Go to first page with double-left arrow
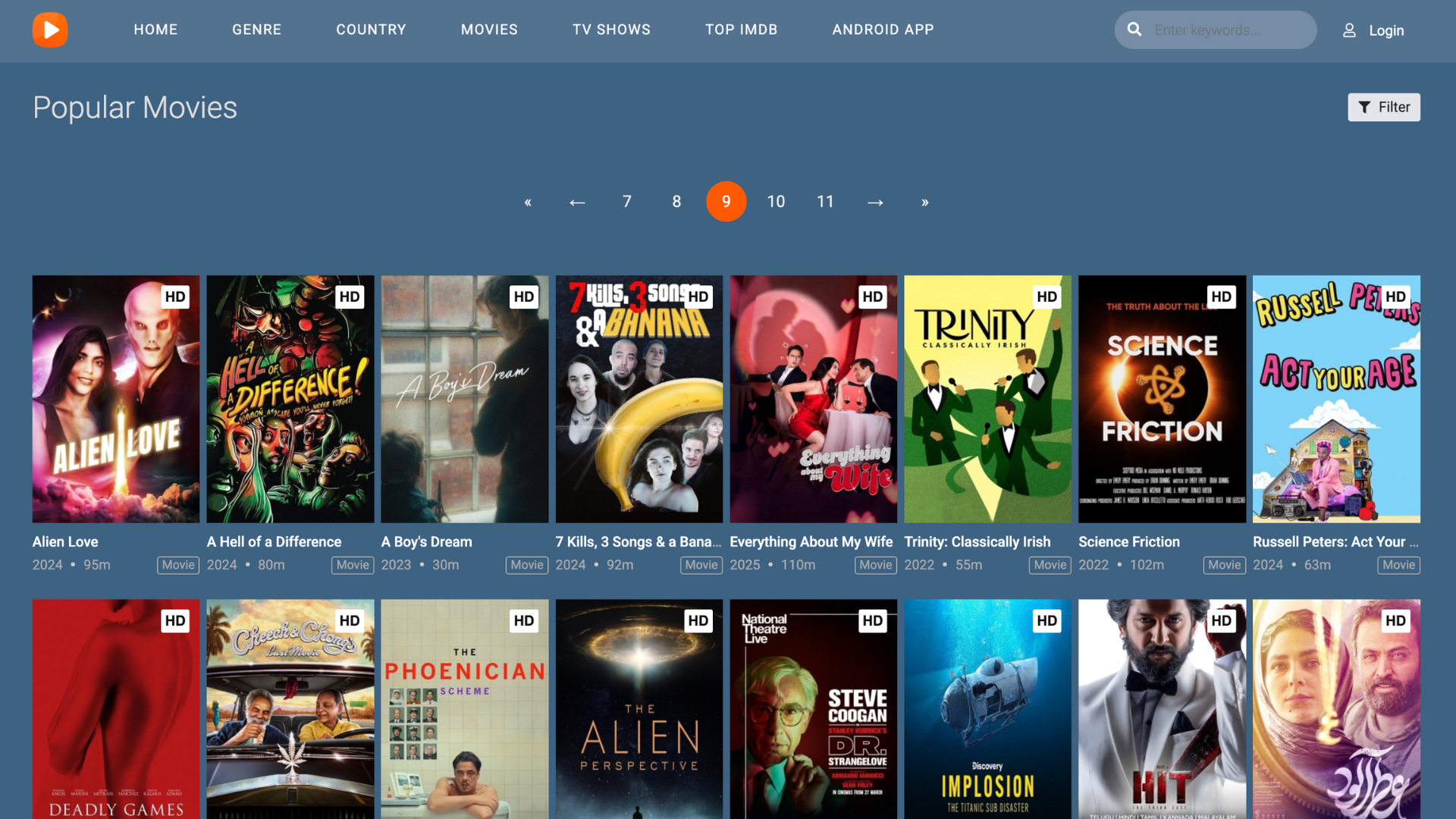Viewport: 1456px width, 819px height. tap(528, 202)
